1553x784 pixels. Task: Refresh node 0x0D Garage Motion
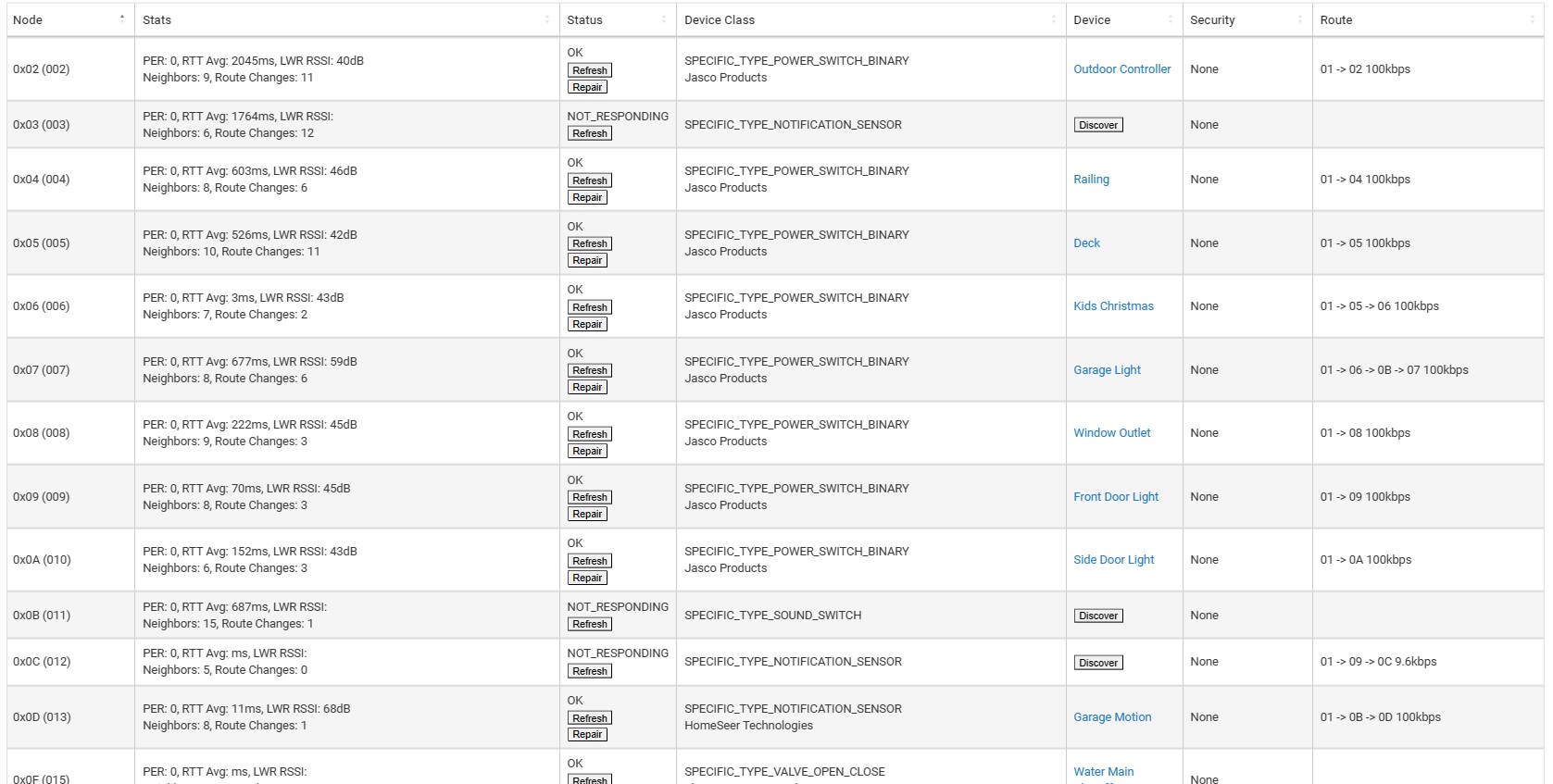tap(589, 717)
